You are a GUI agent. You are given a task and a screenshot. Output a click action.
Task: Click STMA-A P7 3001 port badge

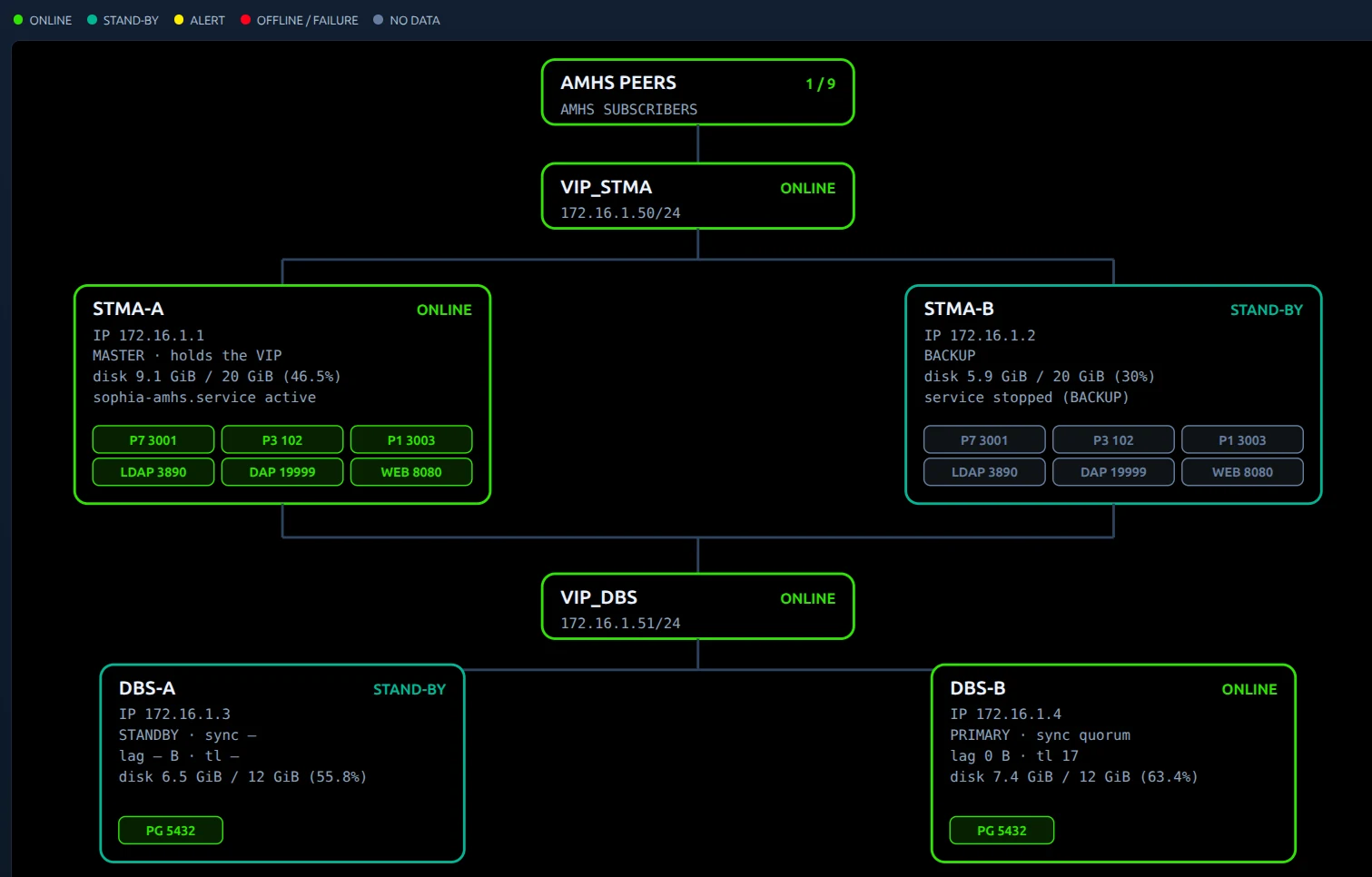(x=153, y=439)
